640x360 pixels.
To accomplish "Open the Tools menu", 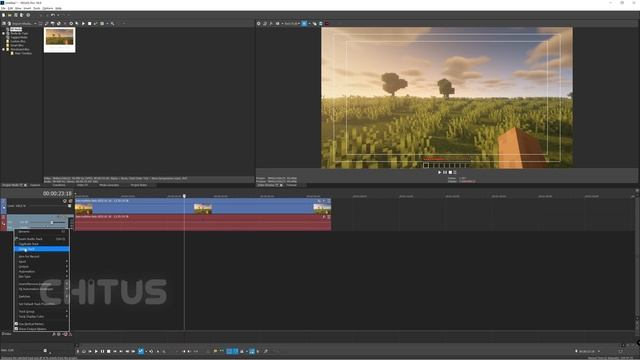I will click(37, 8).
